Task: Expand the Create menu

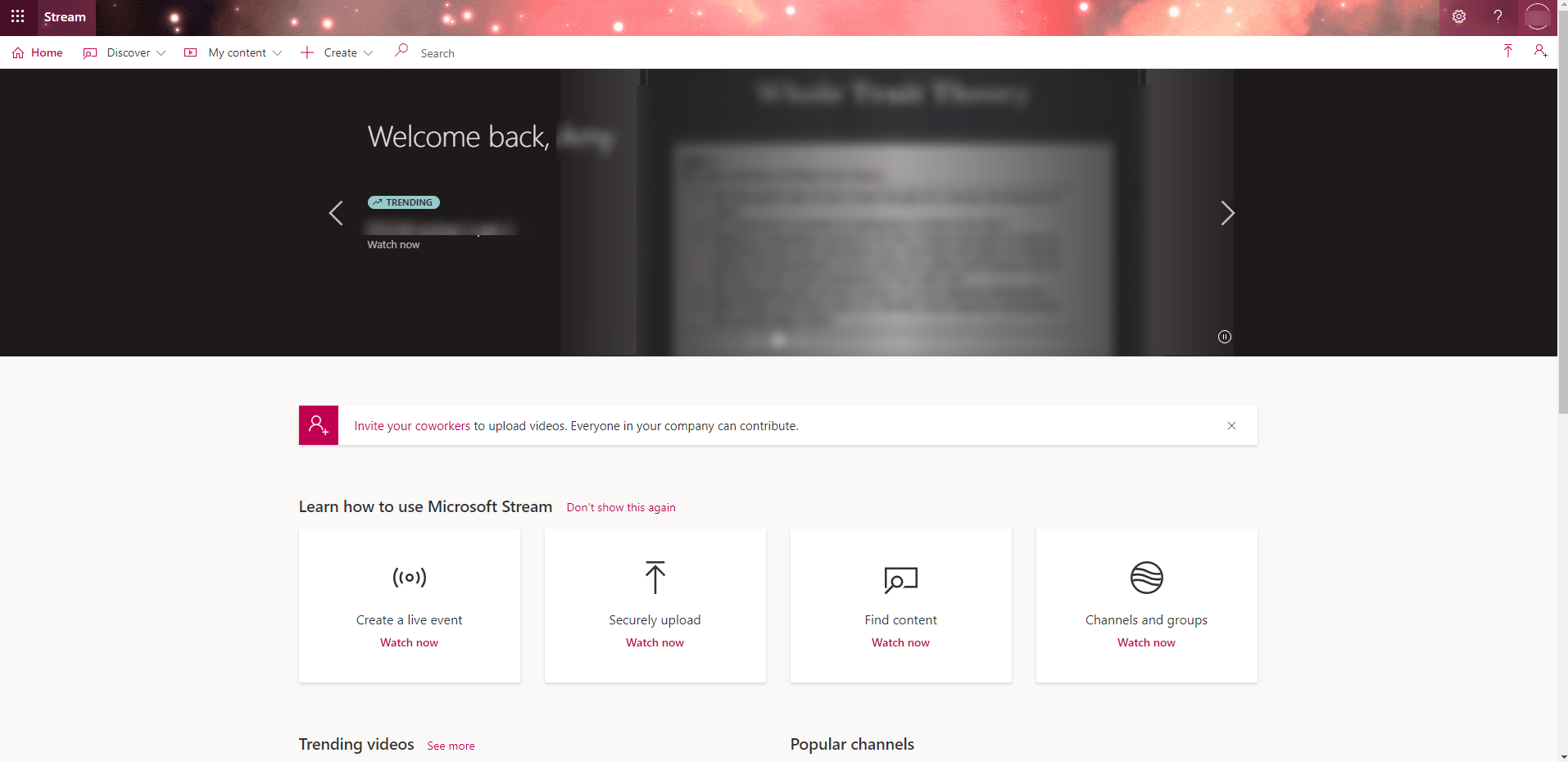Action: 337,52
